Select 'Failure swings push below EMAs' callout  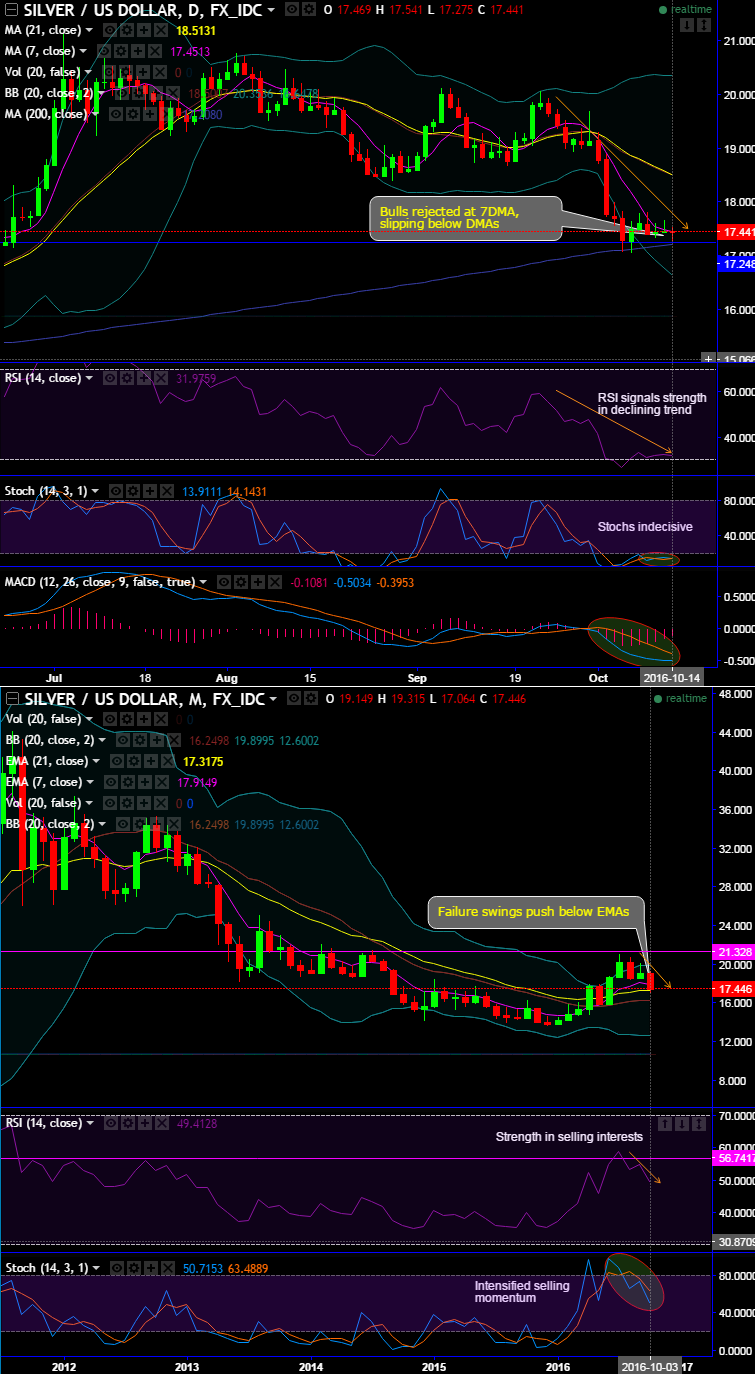point(536,912)
